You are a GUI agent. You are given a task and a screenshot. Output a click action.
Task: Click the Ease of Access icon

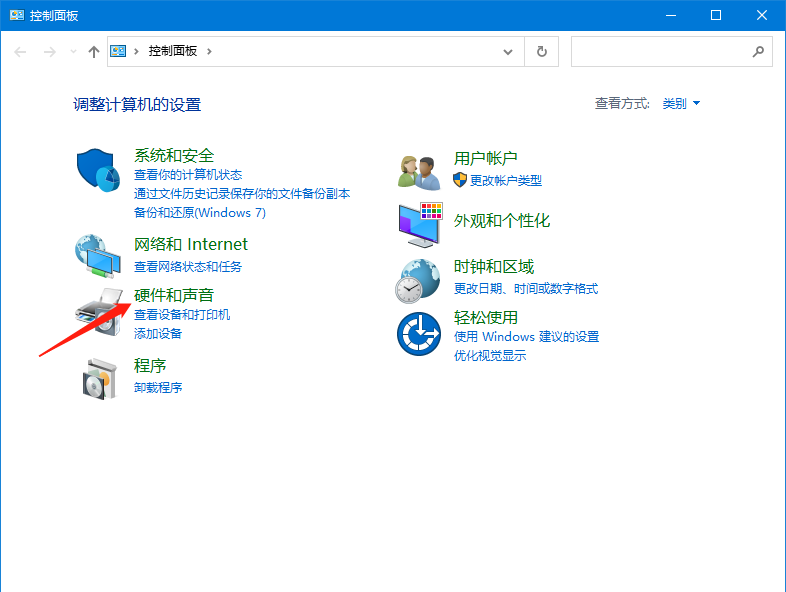coord(418,333)
